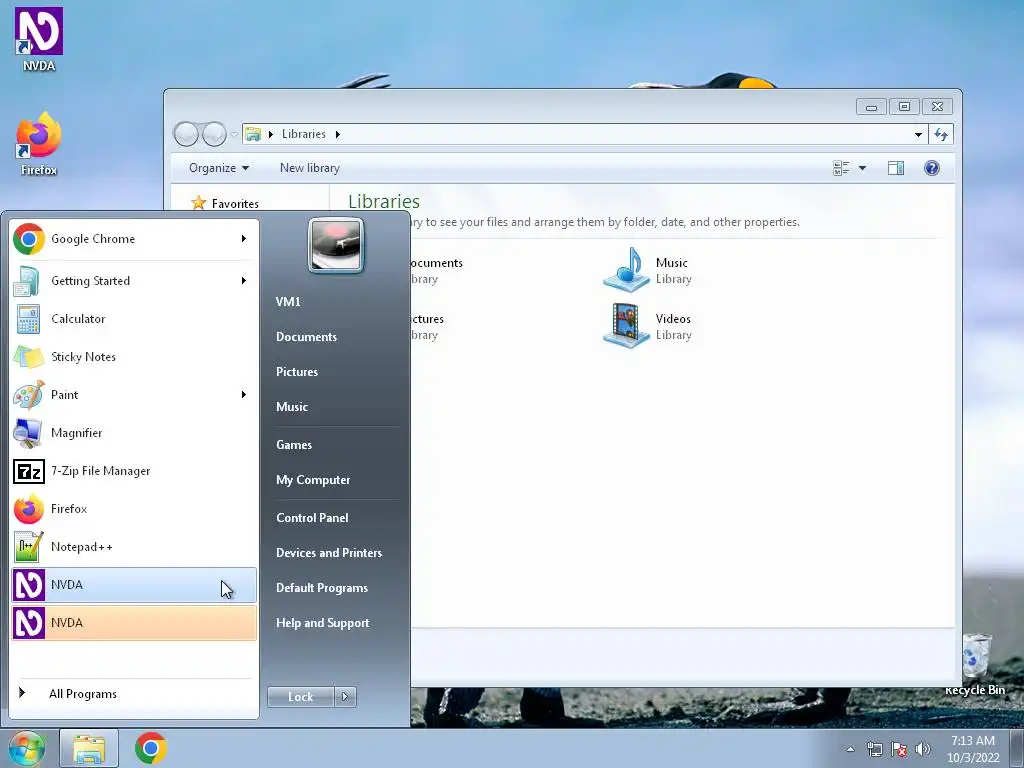The width and height of the screenshot is (1024, 768).
Task: Open Control Panel from Start menu
Action: pos(312,518)
